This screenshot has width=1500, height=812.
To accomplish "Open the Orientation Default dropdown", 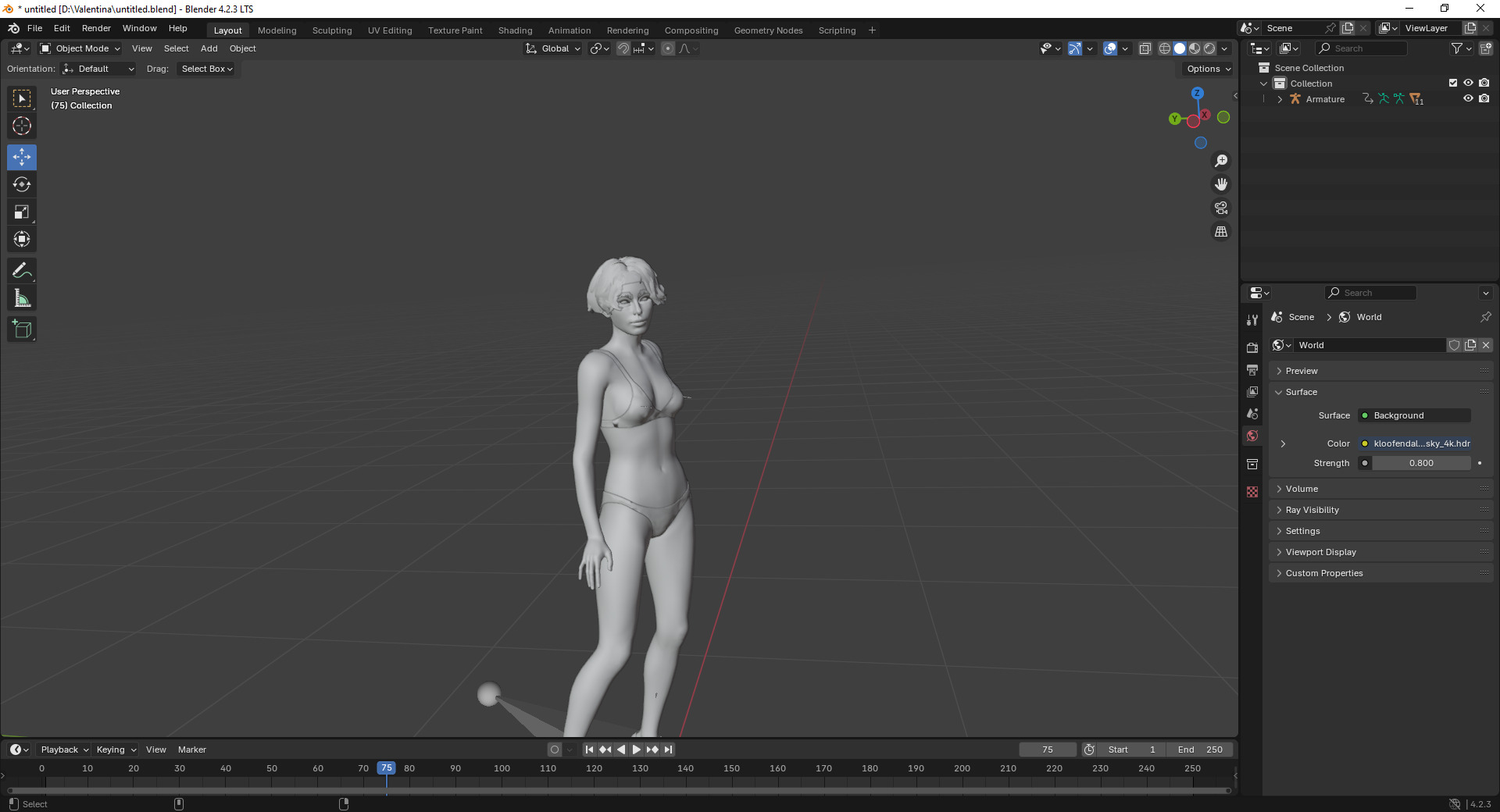I will click(x=99, y=69).
